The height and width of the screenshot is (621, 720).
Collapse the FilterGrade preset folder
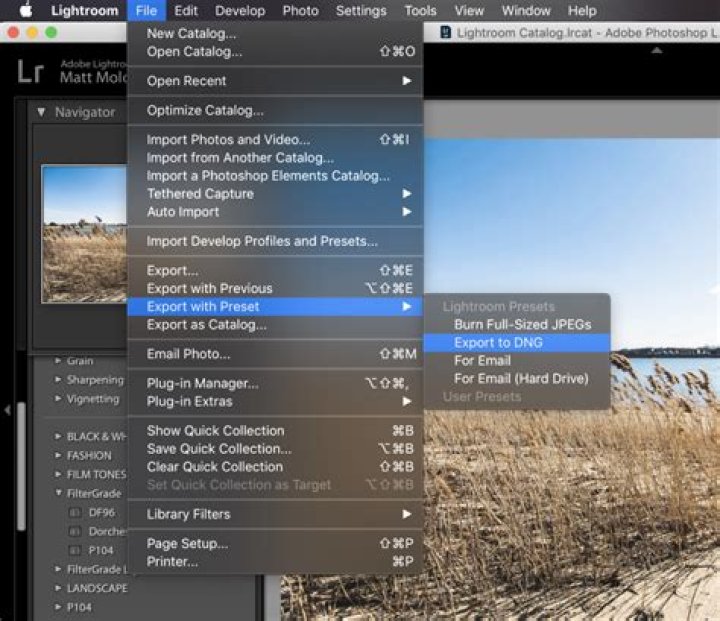[x=59, y=493]
